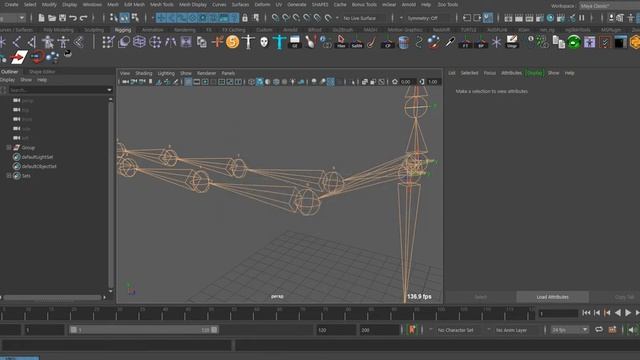Click the New Scene icon
640x360 pixels.
pyautogui.click(x=41, y=18)
